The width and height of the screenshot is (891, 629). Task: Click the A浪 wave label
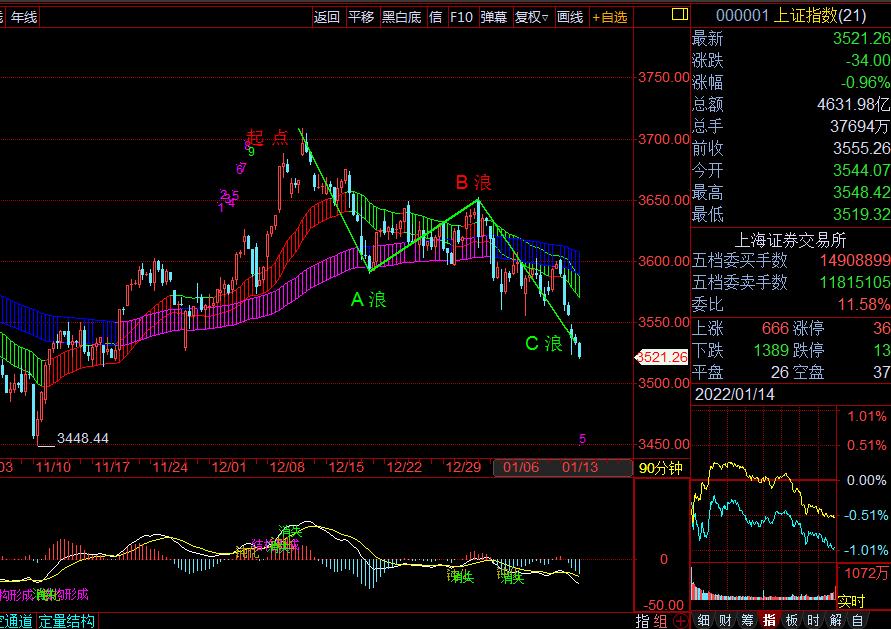(x=369, y=299)
